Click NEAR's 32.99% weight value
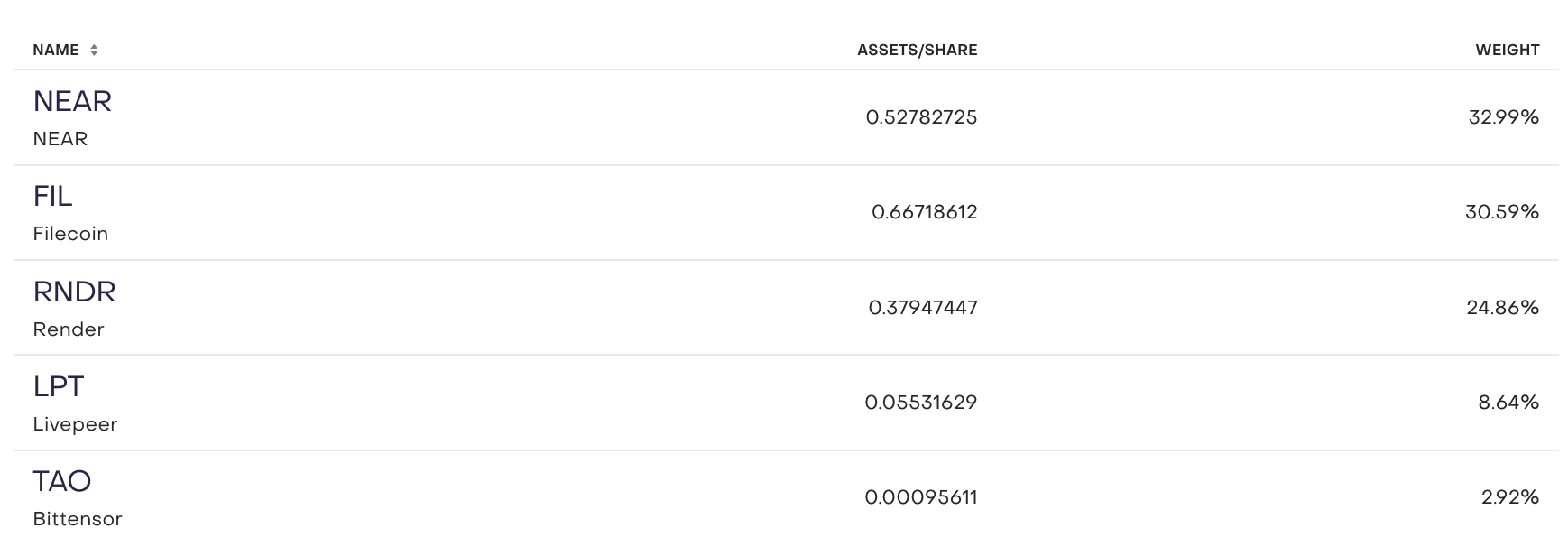The image size is (1568, 547). click(x=1503, y=117)
